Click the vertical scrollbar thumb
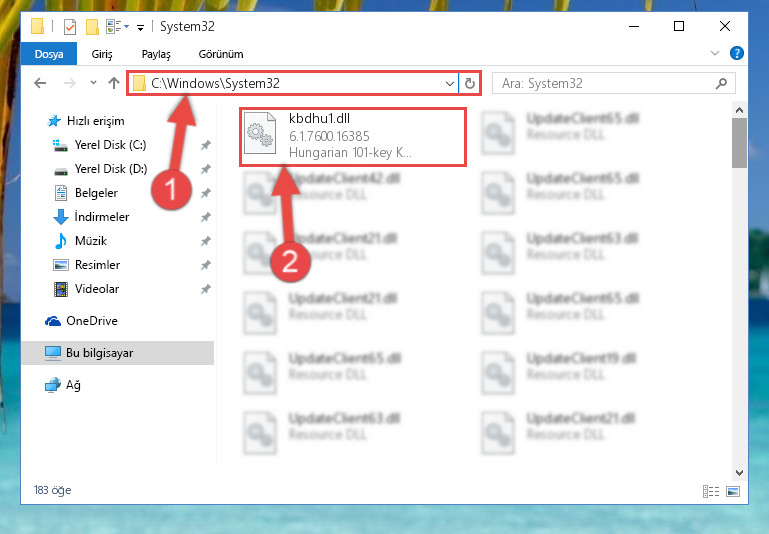This screenshot has width=769, height=534. (740, 143)
